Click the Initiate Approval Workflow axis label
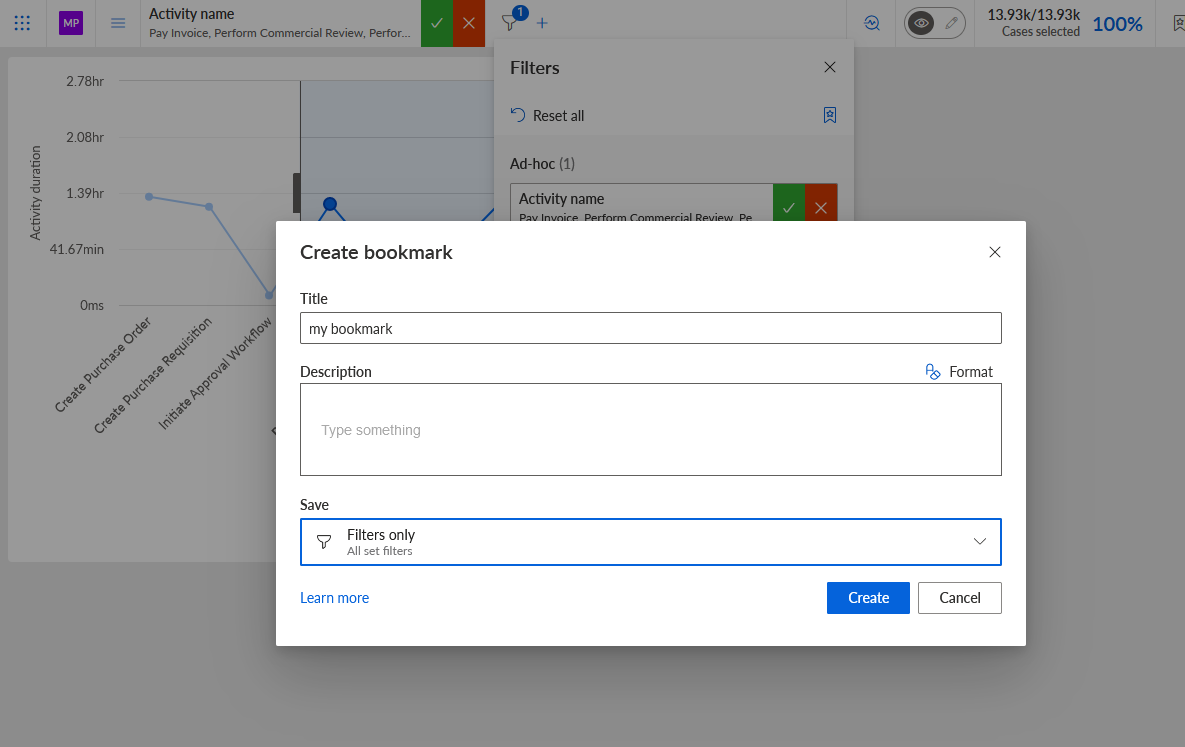Viewport: 1185px width, 747px height. point(215,374)
